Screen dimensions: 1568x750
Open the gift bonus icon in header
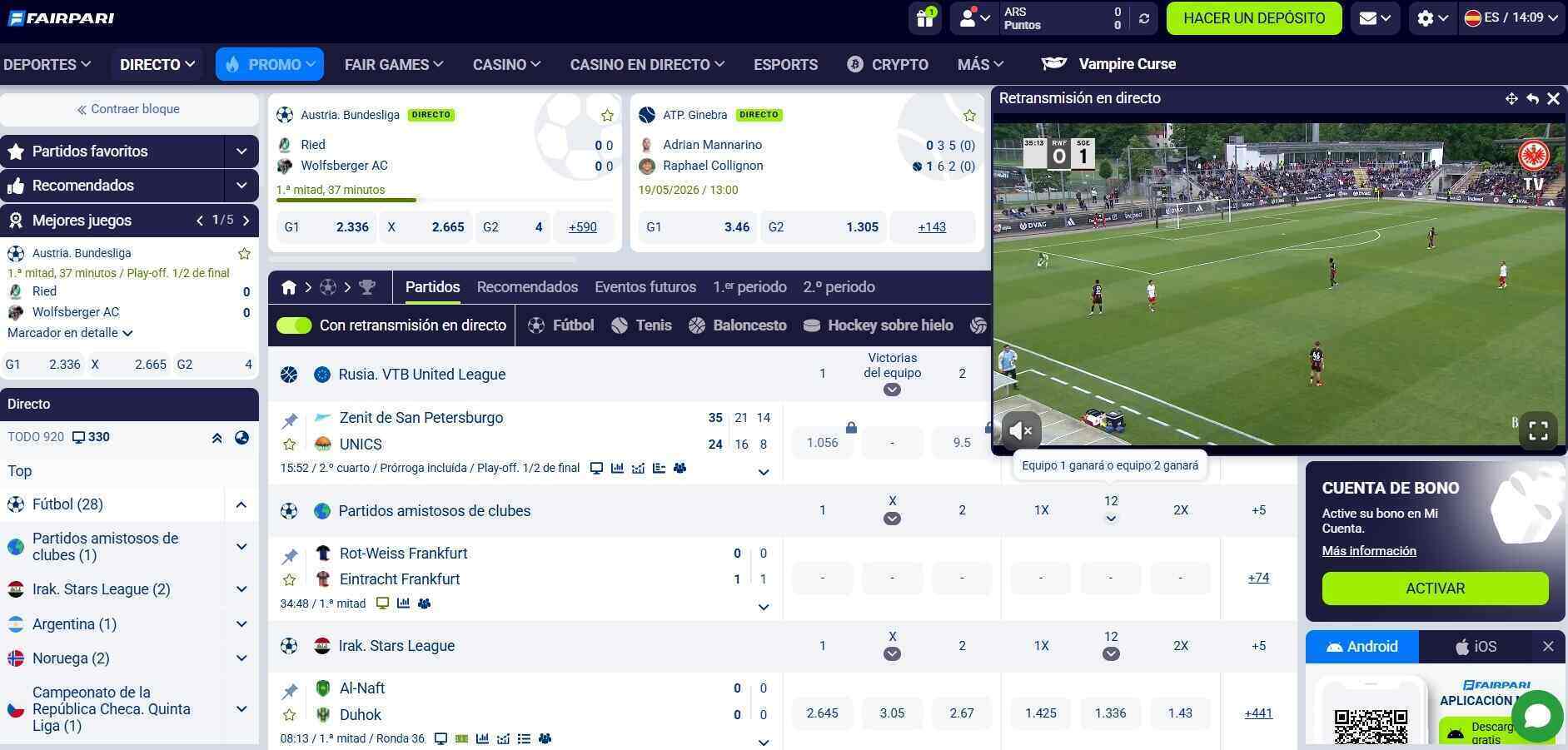click(x=925, y=18)
